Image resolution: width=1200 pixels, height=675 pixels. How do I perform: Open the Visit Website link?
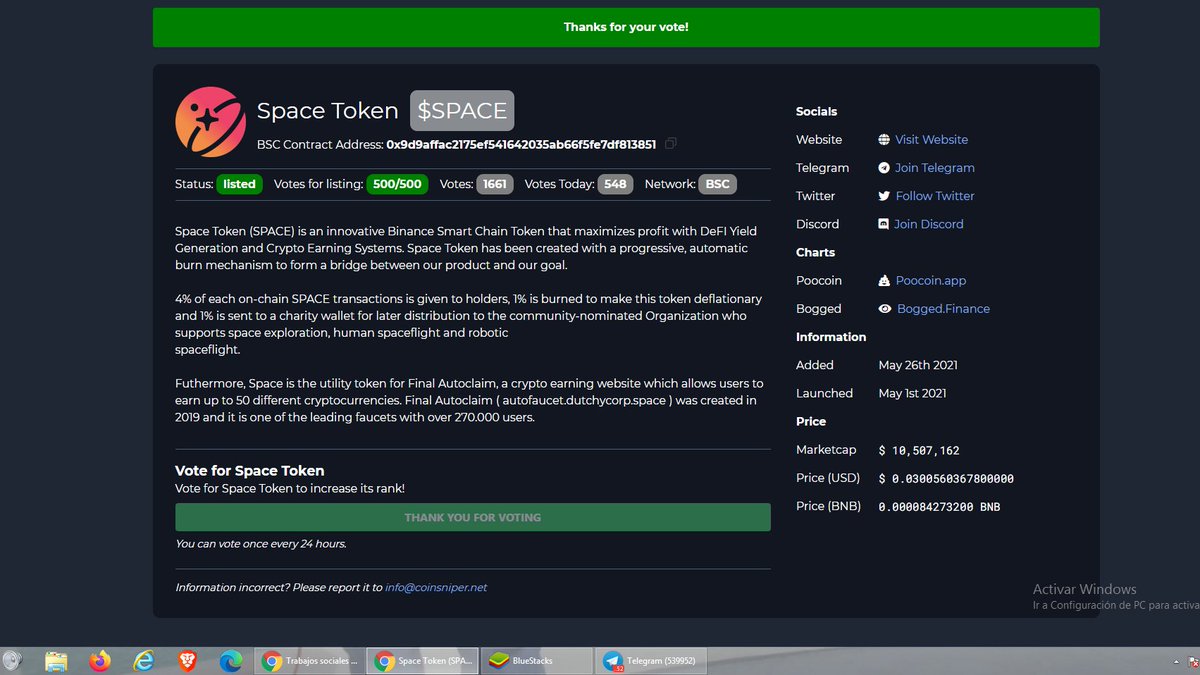(931, 140)
